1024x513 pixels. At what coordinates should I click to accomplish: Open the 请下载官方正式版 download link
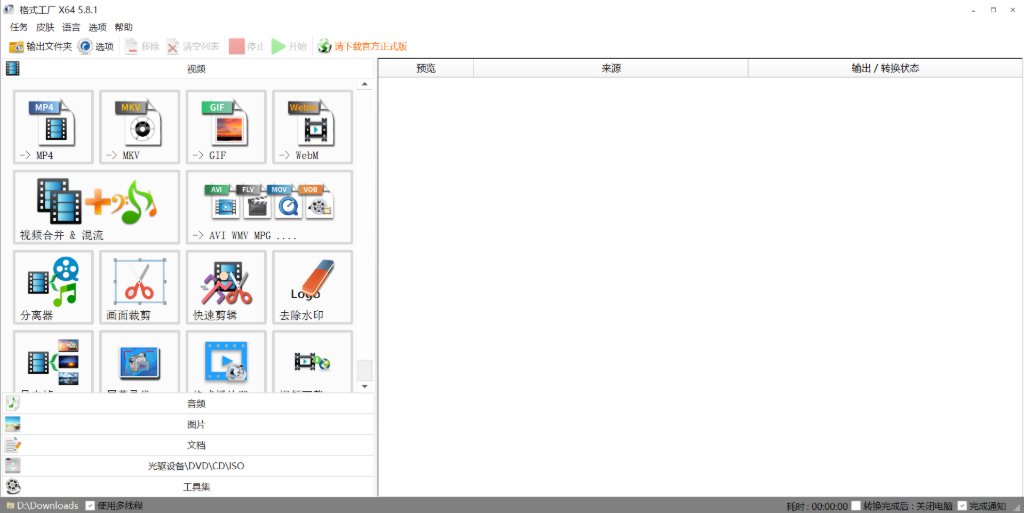coord(362,46)
